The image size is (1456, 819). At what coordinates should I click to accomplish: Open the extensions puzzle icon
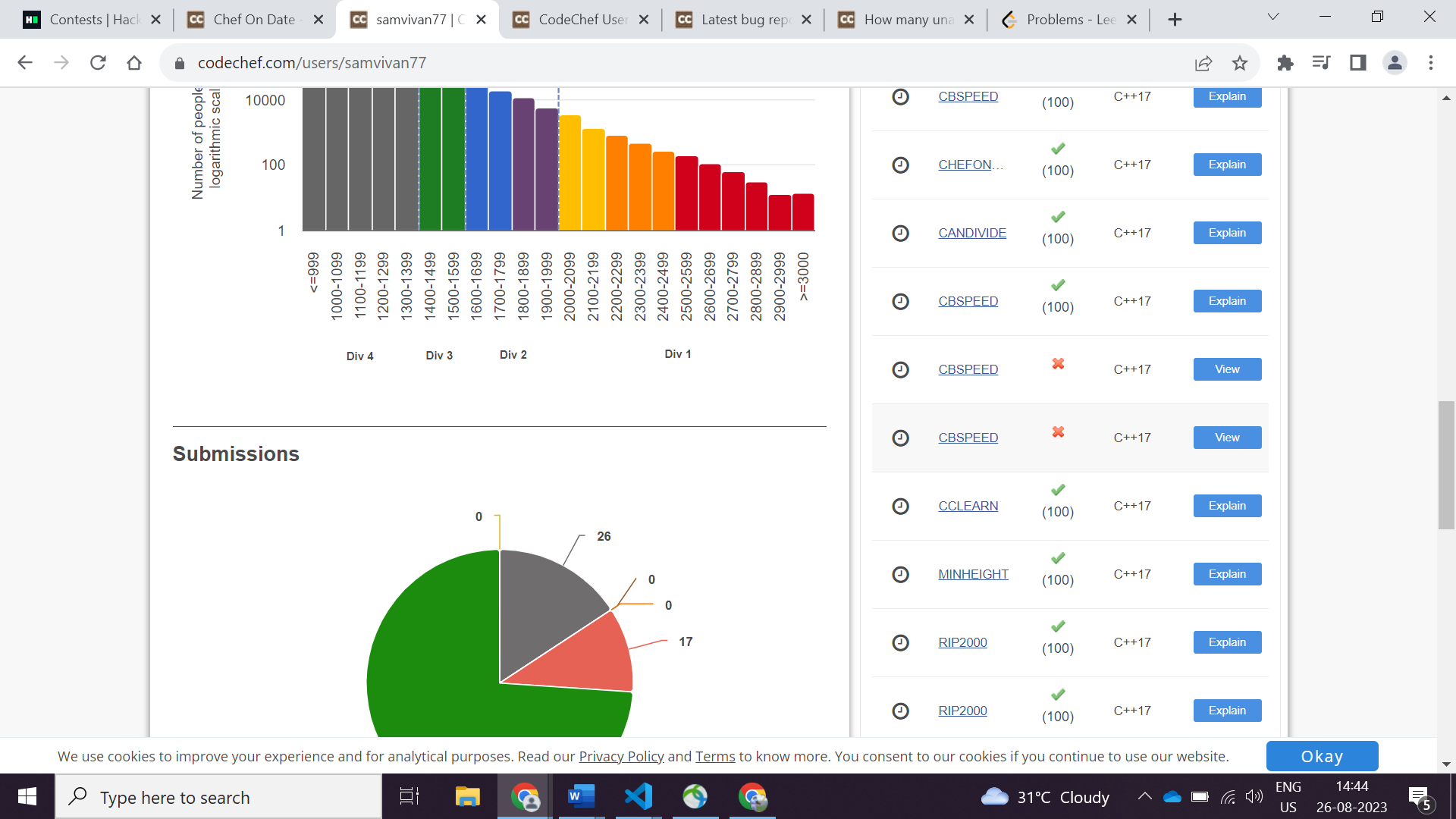[x=1285, y=63]
